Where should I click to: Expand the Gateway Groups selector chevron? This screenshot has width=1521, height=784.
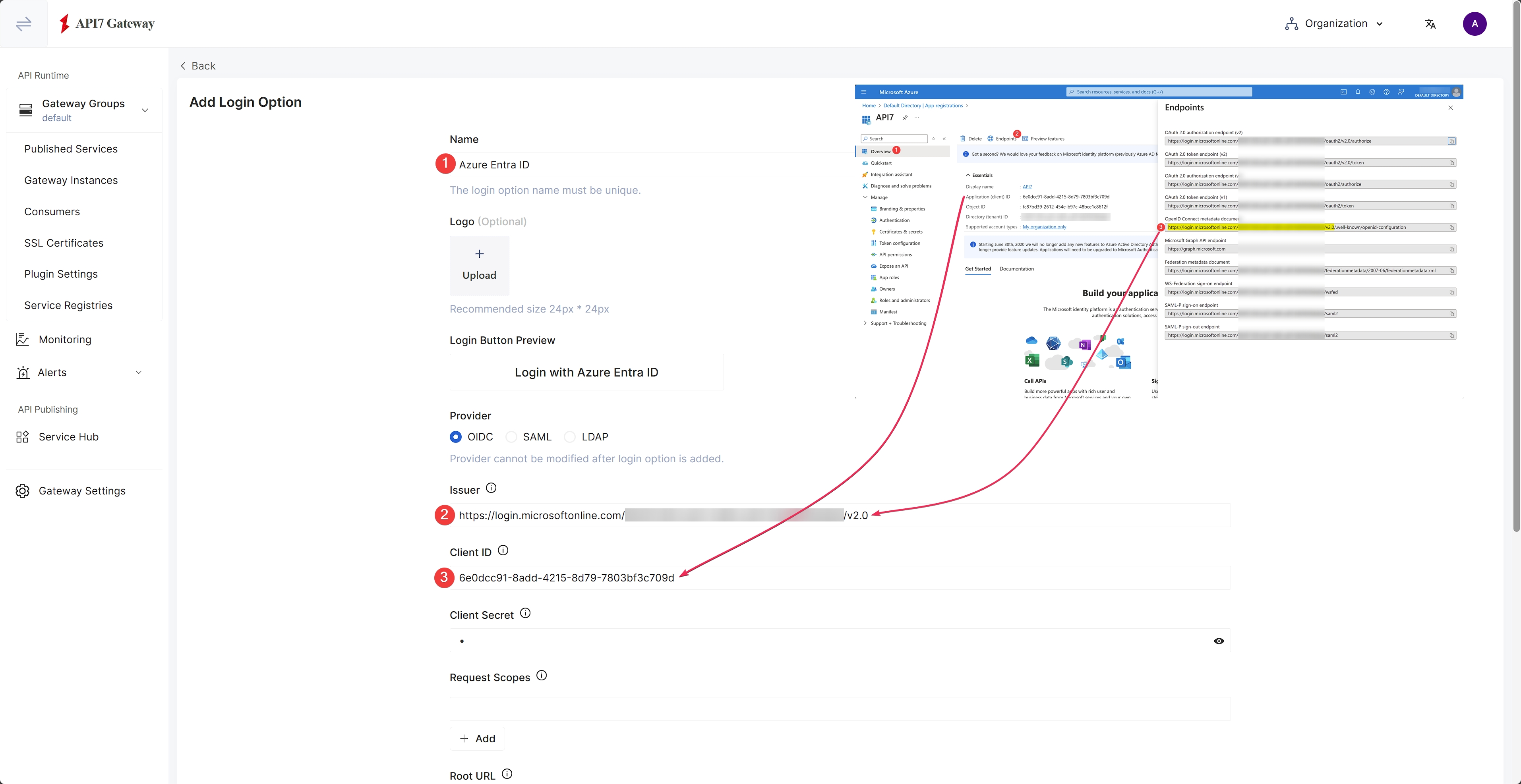145,110
